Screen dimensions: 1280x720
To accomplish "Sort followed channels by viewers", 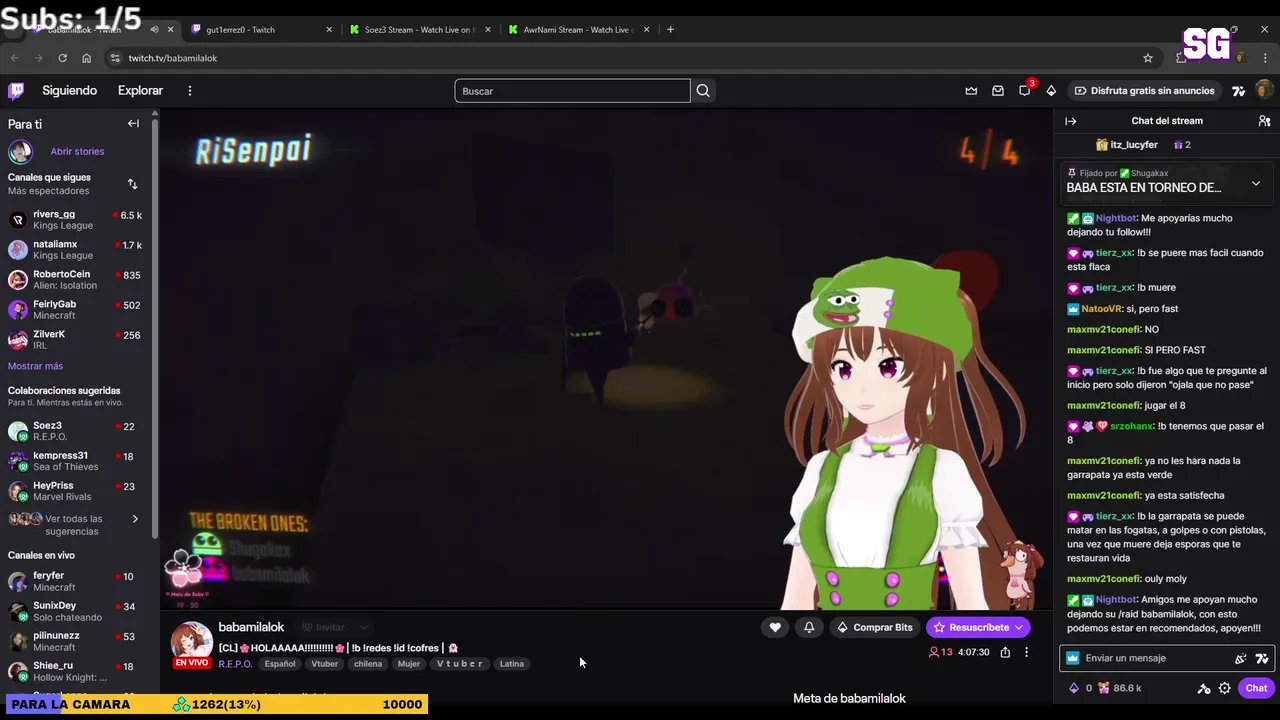I will click(x=132, y=184).
